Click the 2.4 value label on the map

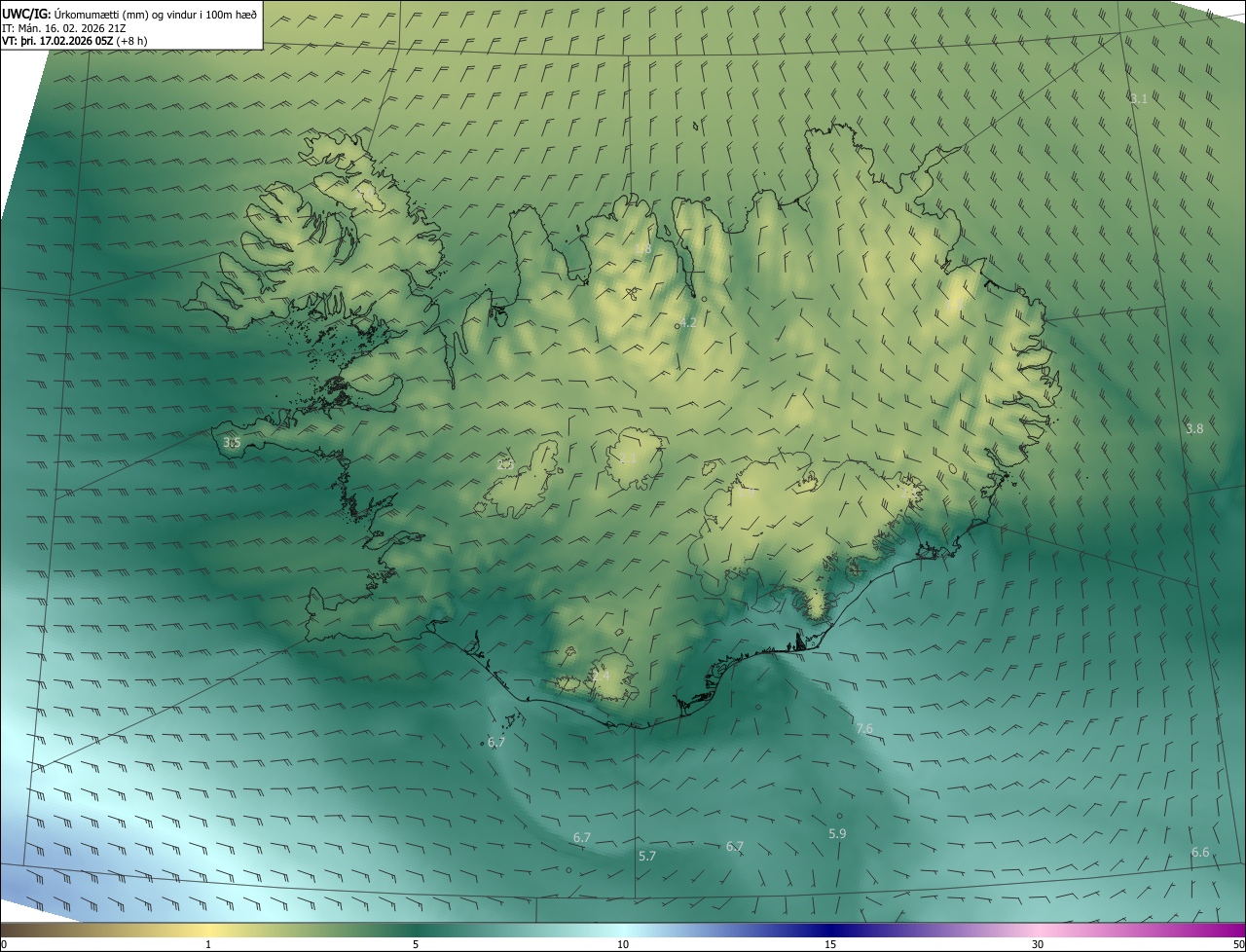[601, 675]
